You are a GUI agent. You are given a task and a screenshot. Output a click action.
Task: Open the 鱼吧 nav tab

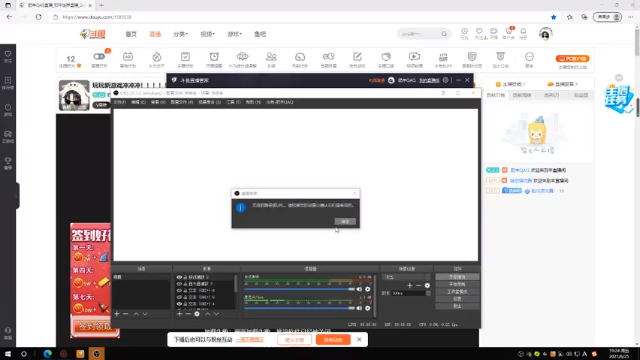(x=260, y=34)
